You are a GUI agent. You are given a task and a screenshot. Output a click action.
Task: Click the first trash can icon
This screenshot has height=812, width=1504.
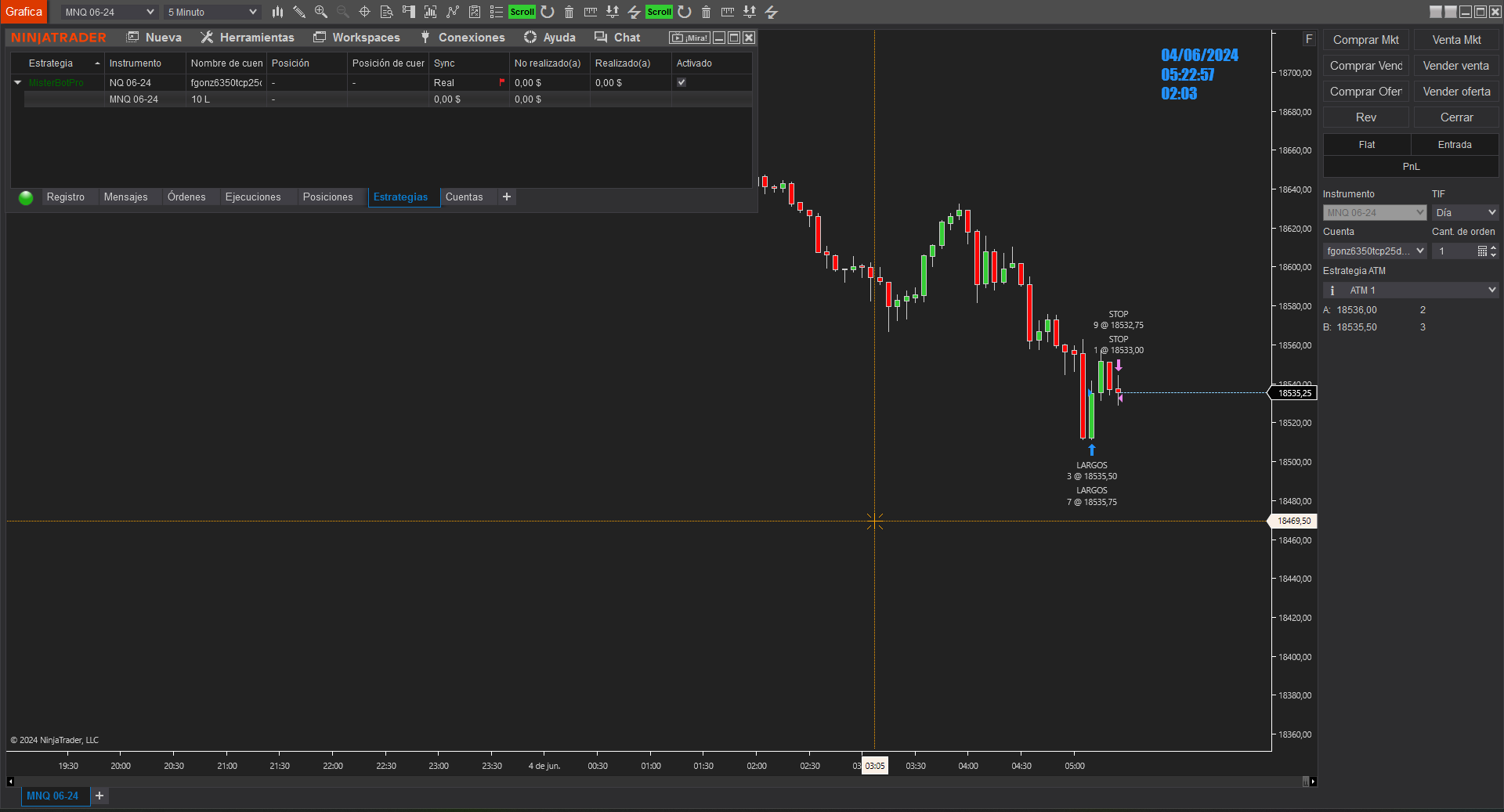pos(569,12)
